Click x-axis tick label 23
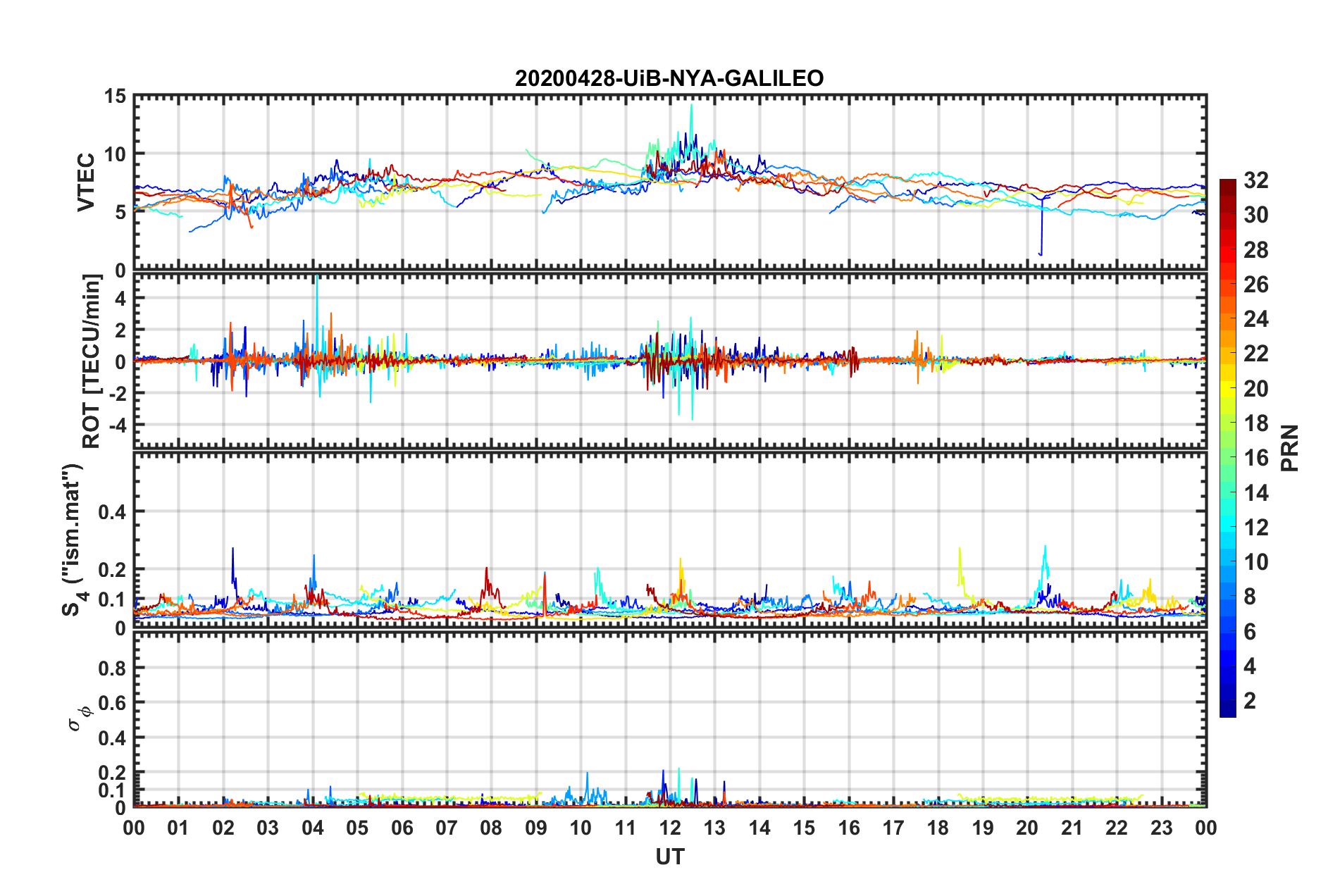The image size is (1340, 896). [x=1161, y=828]
